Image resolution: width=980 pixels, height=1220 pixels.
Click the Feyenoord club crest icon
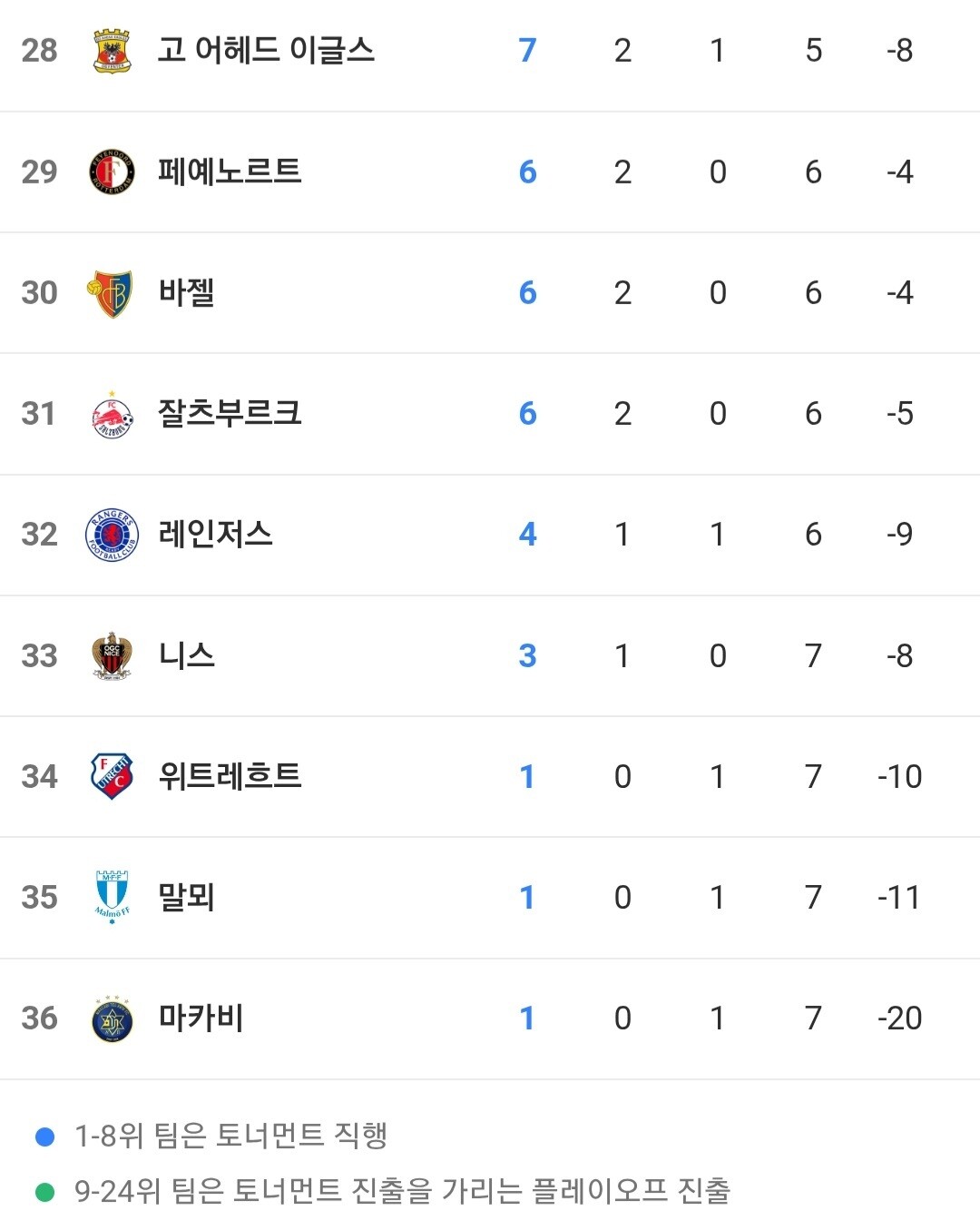[113, 172]
